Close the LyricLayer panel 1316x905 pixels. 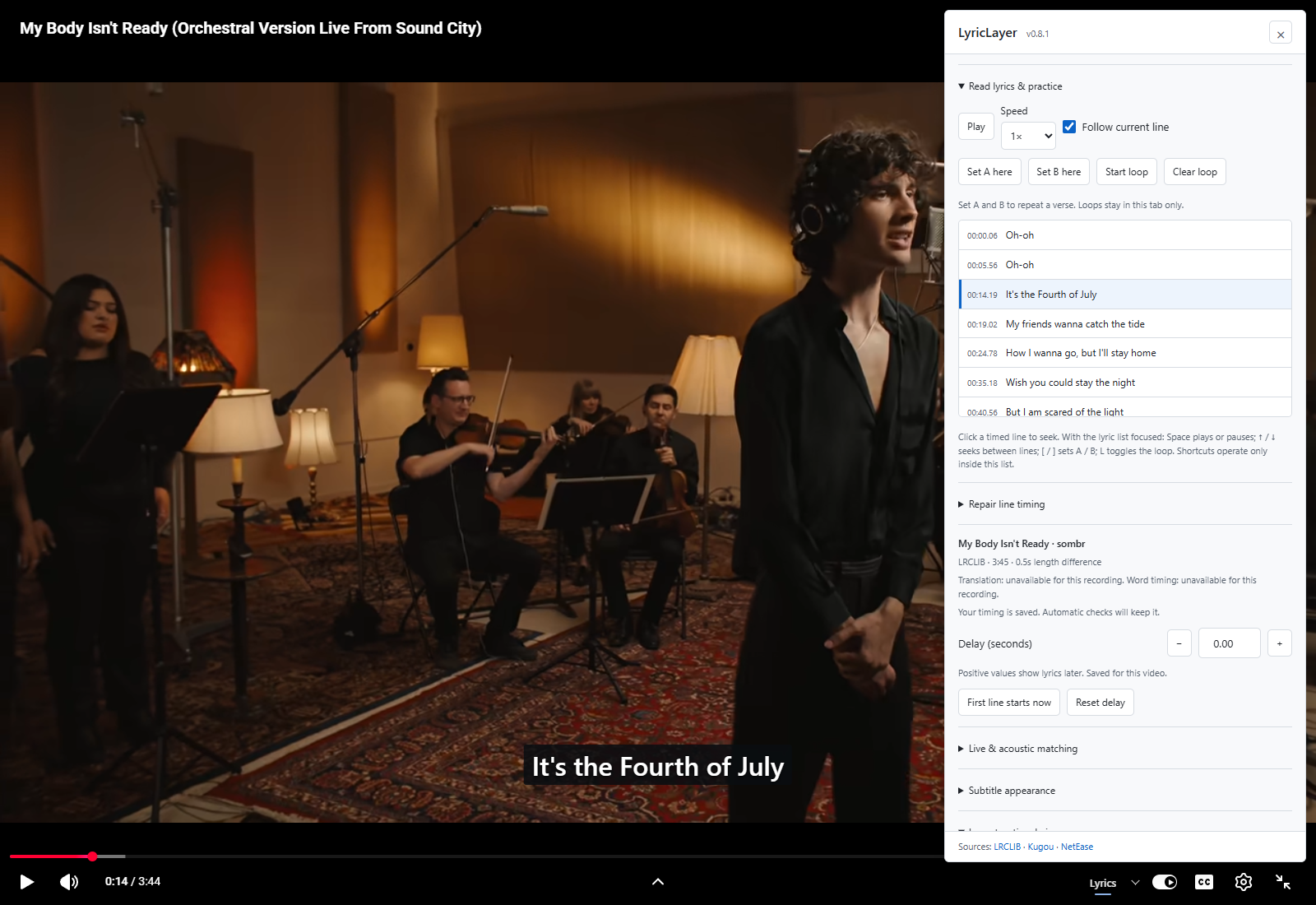point(1281,34)
